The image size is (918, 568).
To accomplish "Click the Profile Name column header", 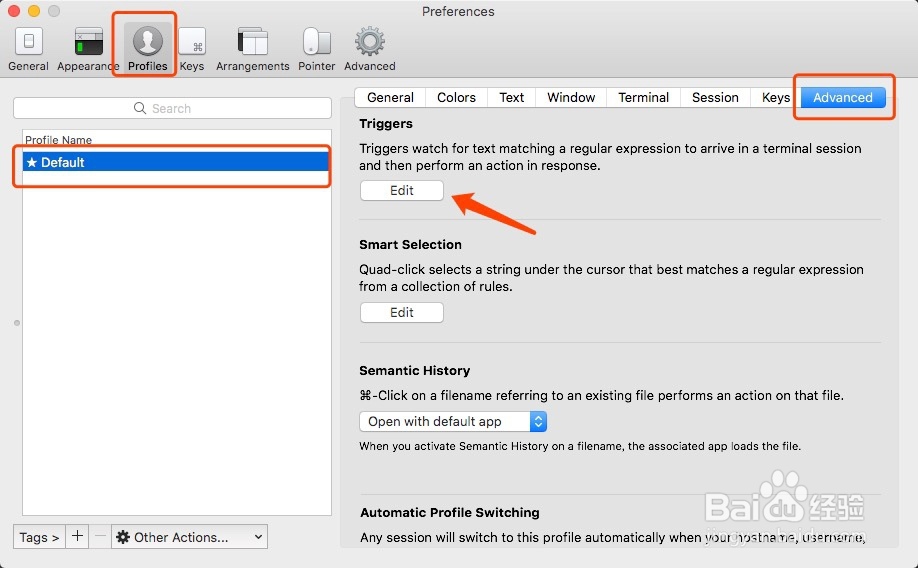I will (59, 140).
